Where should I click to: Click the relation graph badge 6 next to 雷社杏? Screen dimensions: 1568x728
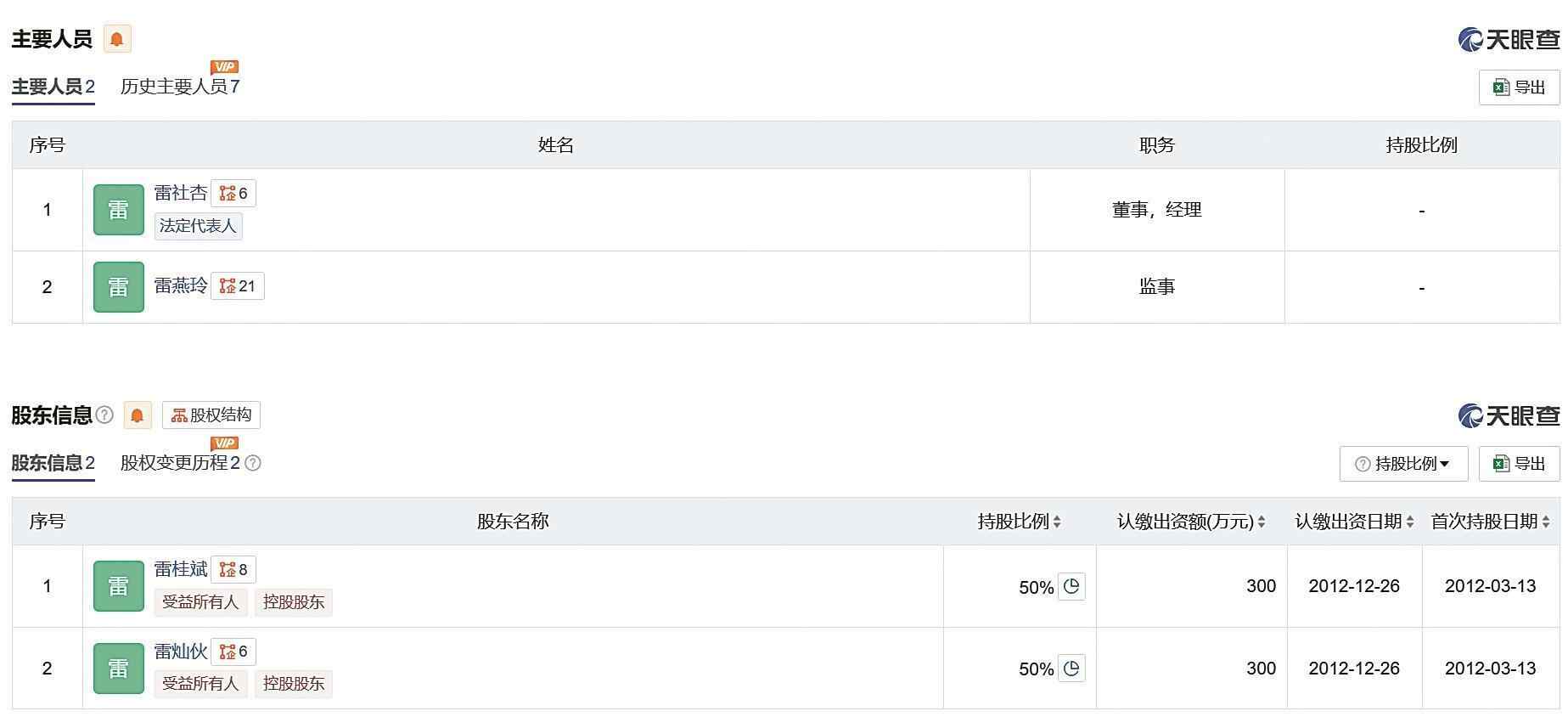point(233,194)
